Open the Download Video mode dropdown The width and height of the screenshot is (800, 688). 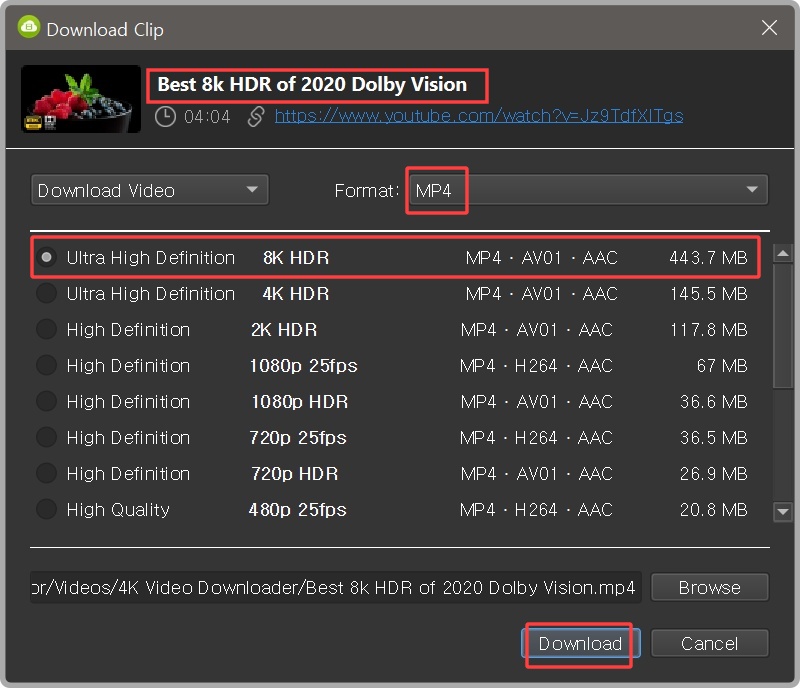[x=149, y=189]
